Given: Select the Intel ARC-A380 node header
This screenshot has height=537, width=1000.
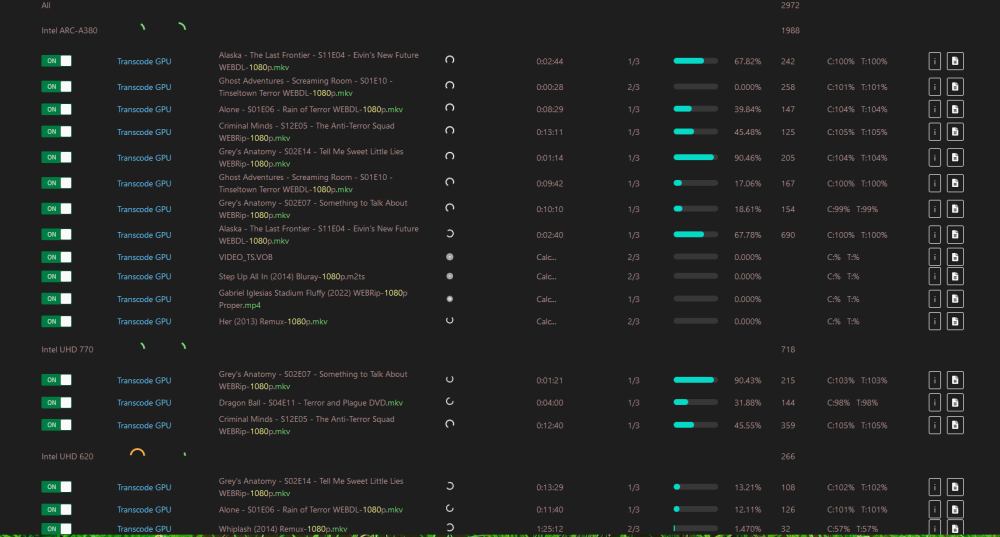Looking at the screenshot, I should (x=70, y=31).
